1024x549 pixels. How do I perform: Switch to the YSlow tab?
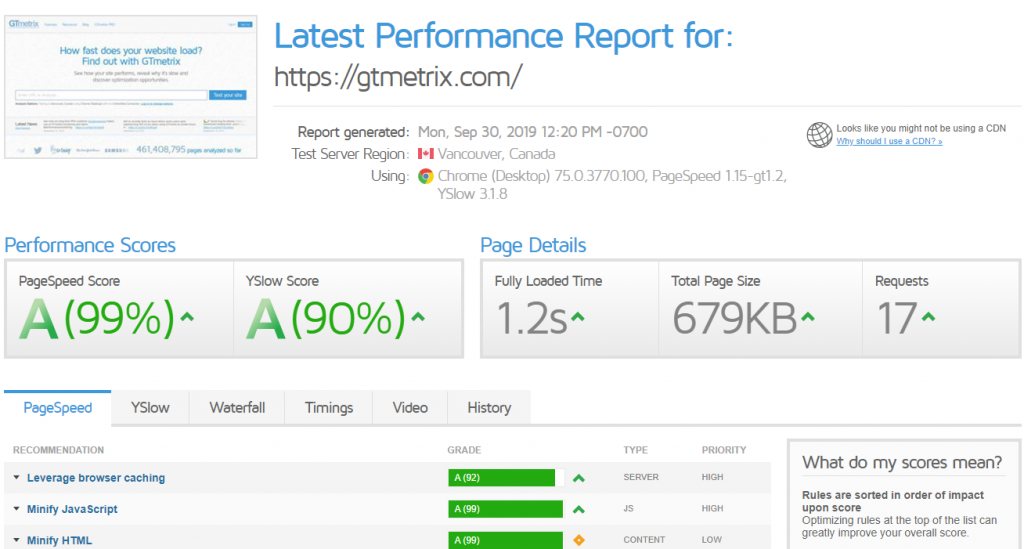[x=150, y=408]
